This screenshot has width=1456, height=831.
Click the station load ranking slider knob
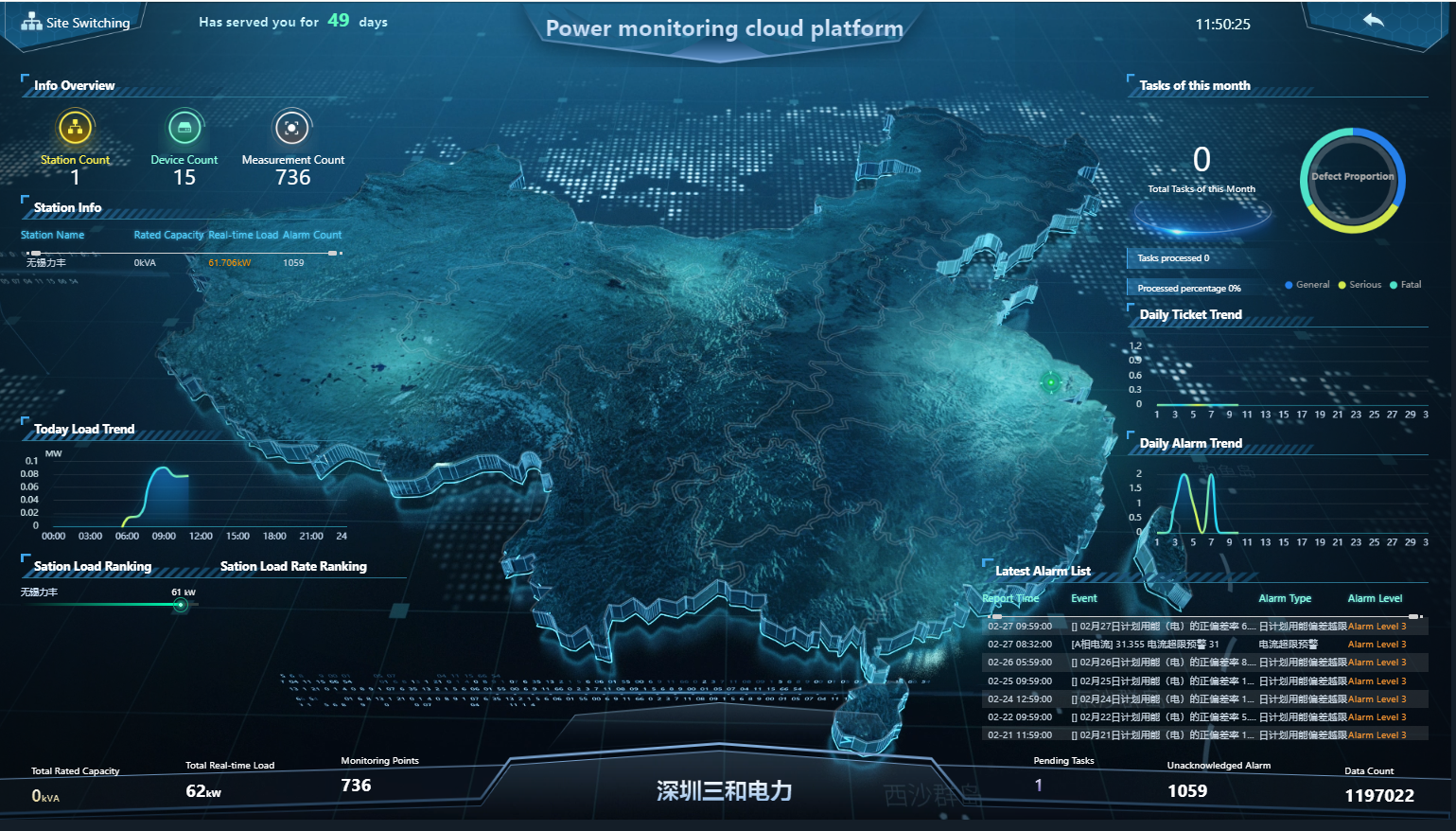pos(181,605)
